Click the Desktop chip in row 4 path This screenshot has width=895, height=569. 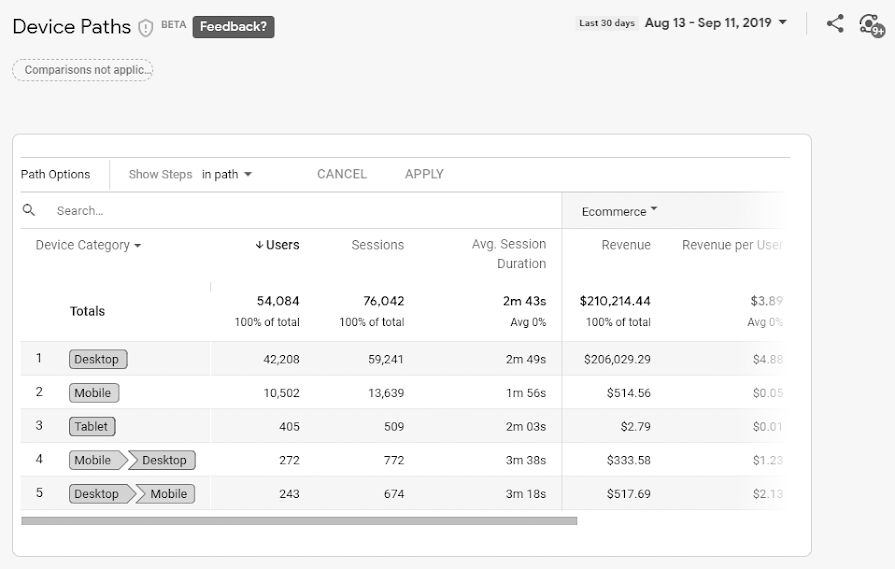(164, 460)
